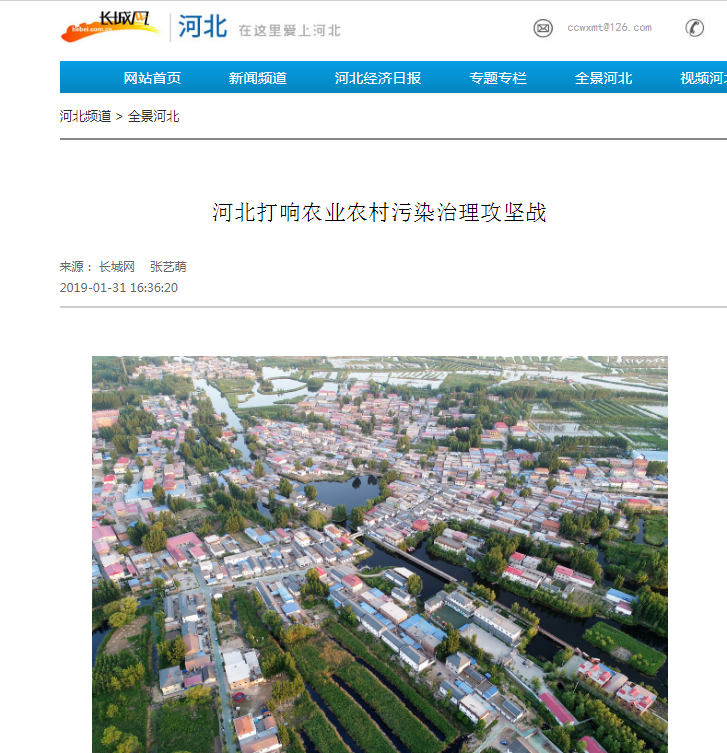Click the publish timestamp 2019-01-31 16:36:20
Viewport: 727px width, 753px height.
coord(119,288)
